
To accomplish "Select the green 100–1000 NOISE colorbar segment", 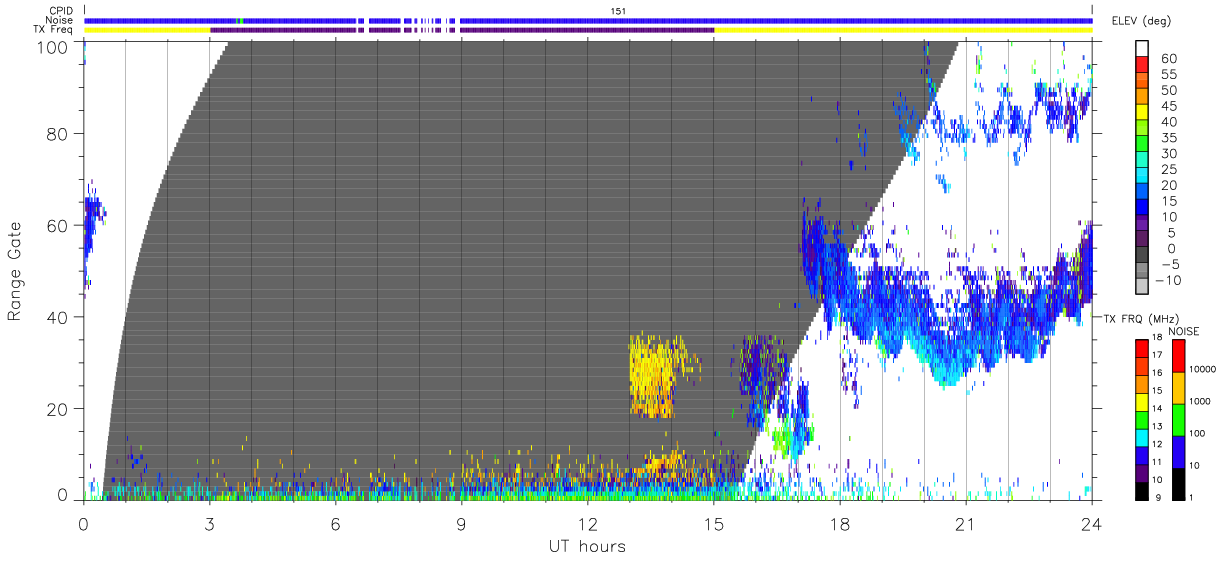I will pos(1177,419).
